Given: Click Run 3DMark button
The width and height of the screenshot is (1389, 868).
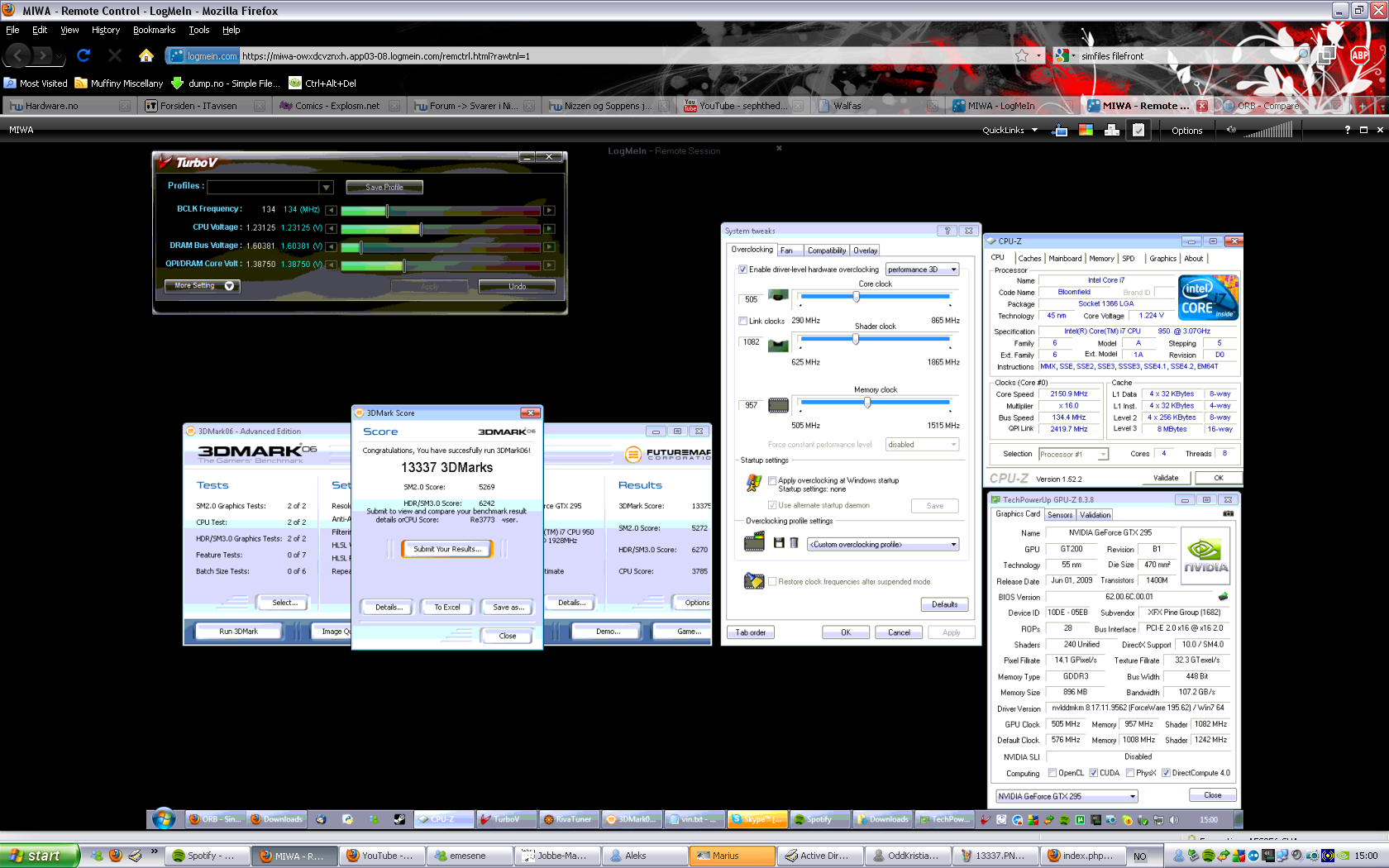Looking at the screenshot, I should click(x=238, y=632).
